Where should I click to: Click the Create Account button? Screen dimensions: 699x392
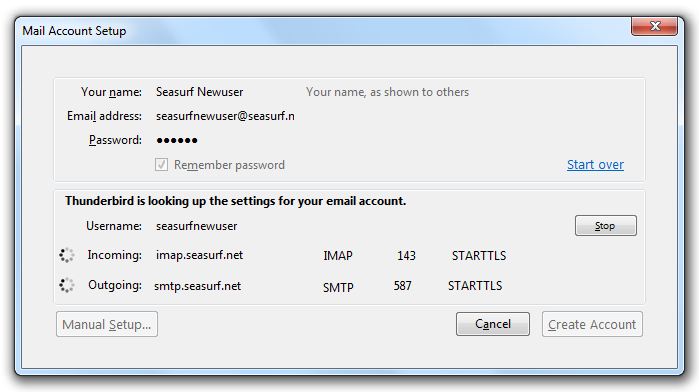coord(592,324)
